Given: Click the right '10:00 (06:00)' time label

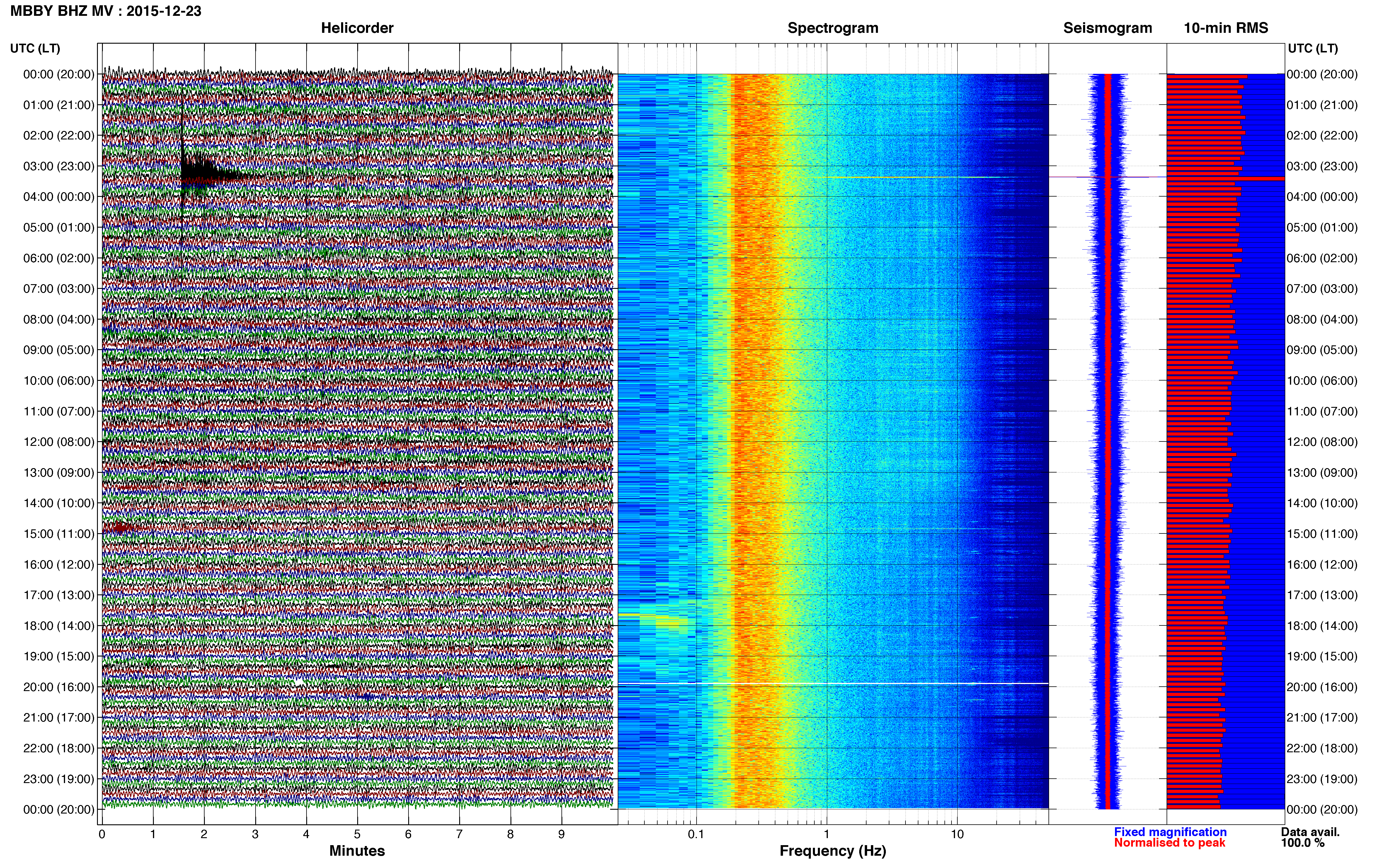Looking at the screenshot, I should pos(1322,381).
